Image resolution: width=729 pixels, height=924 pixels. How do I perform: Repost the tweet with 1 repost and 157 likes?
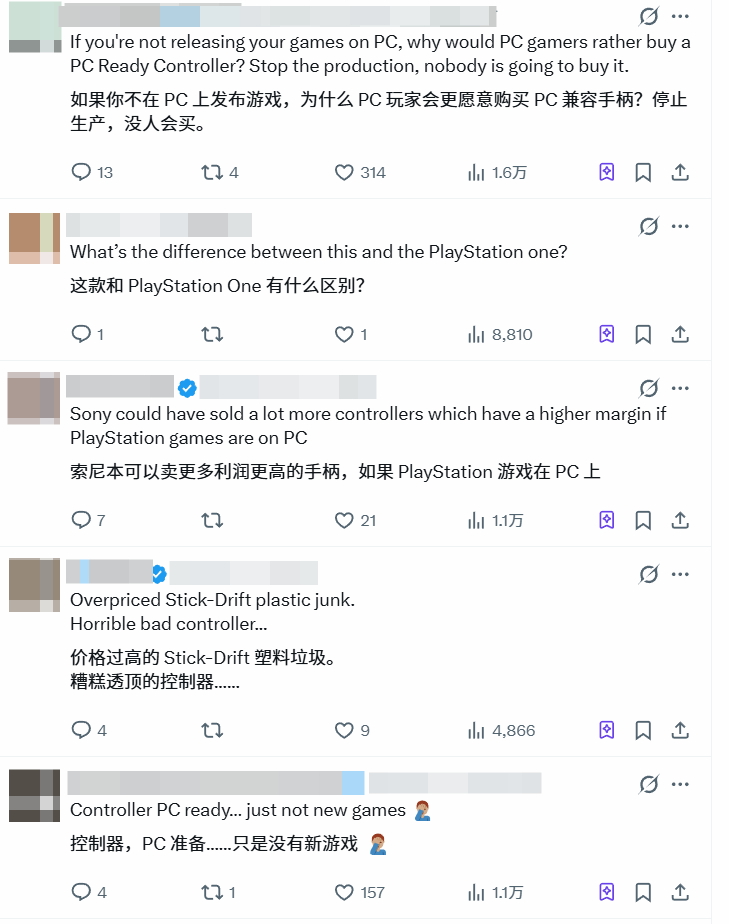[212, 892]
